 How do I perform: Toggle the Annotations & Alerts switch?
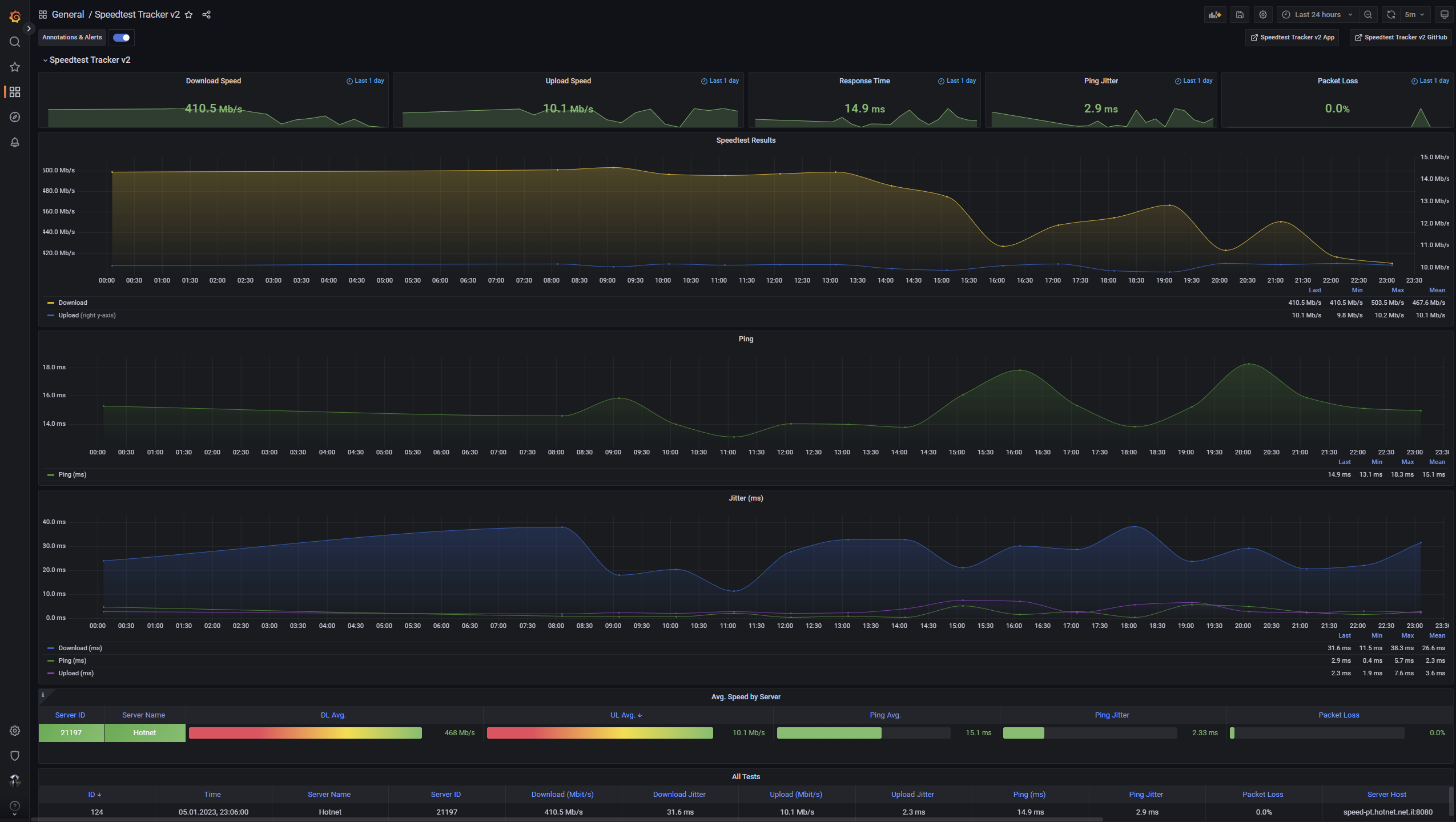pos(121,38)
